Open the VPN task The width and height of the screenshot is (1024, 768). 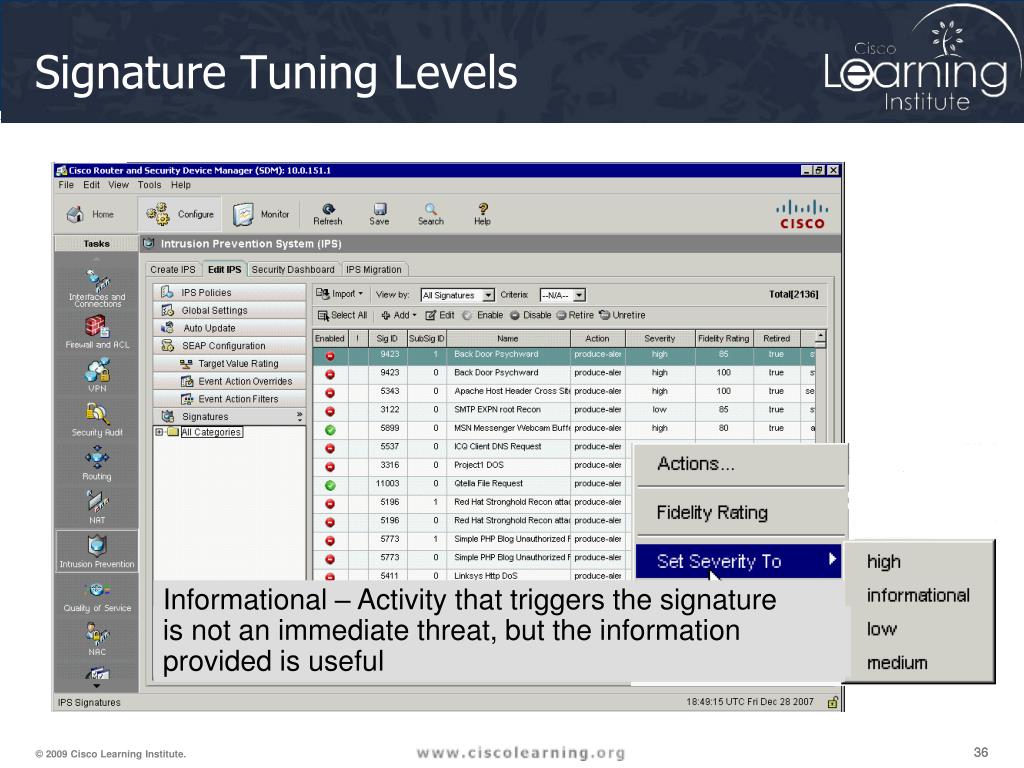pyautogui.click(x=97, y=376)
